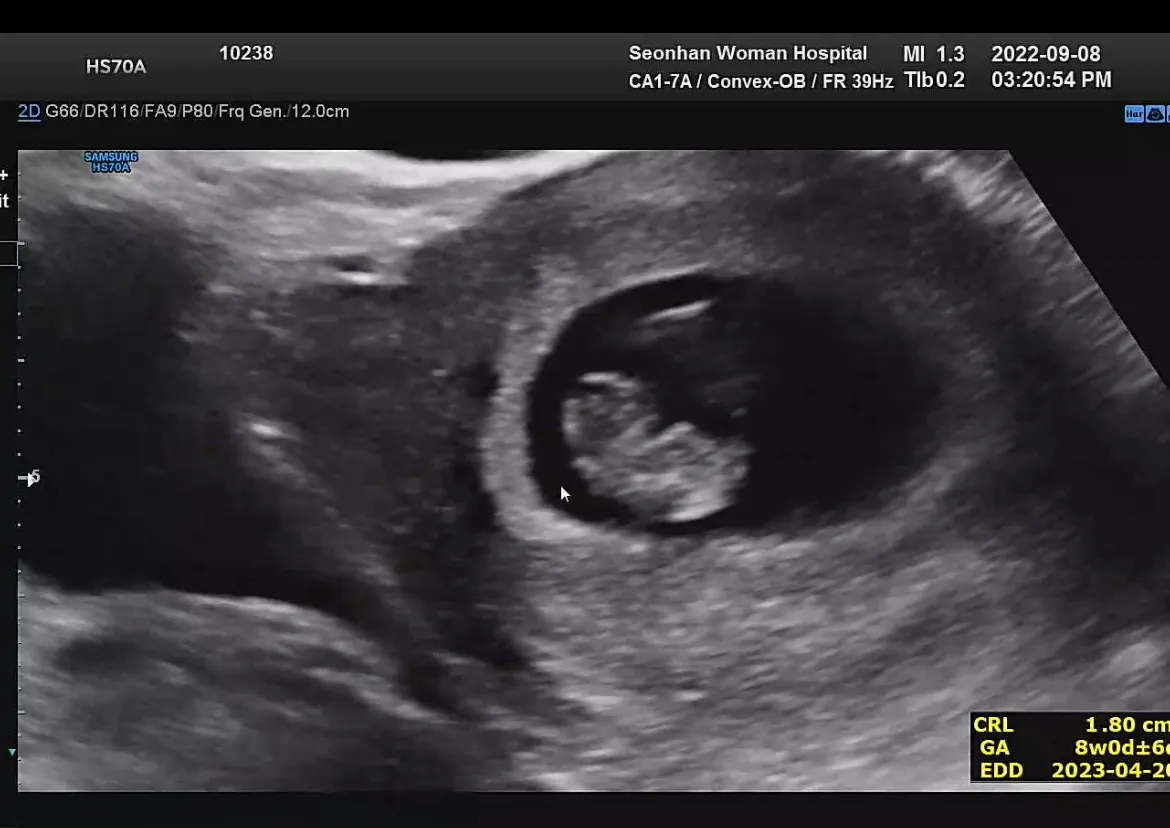
Task: Click the CRL 1.80 cm measurement value
Action: (x=1126, y=724)
